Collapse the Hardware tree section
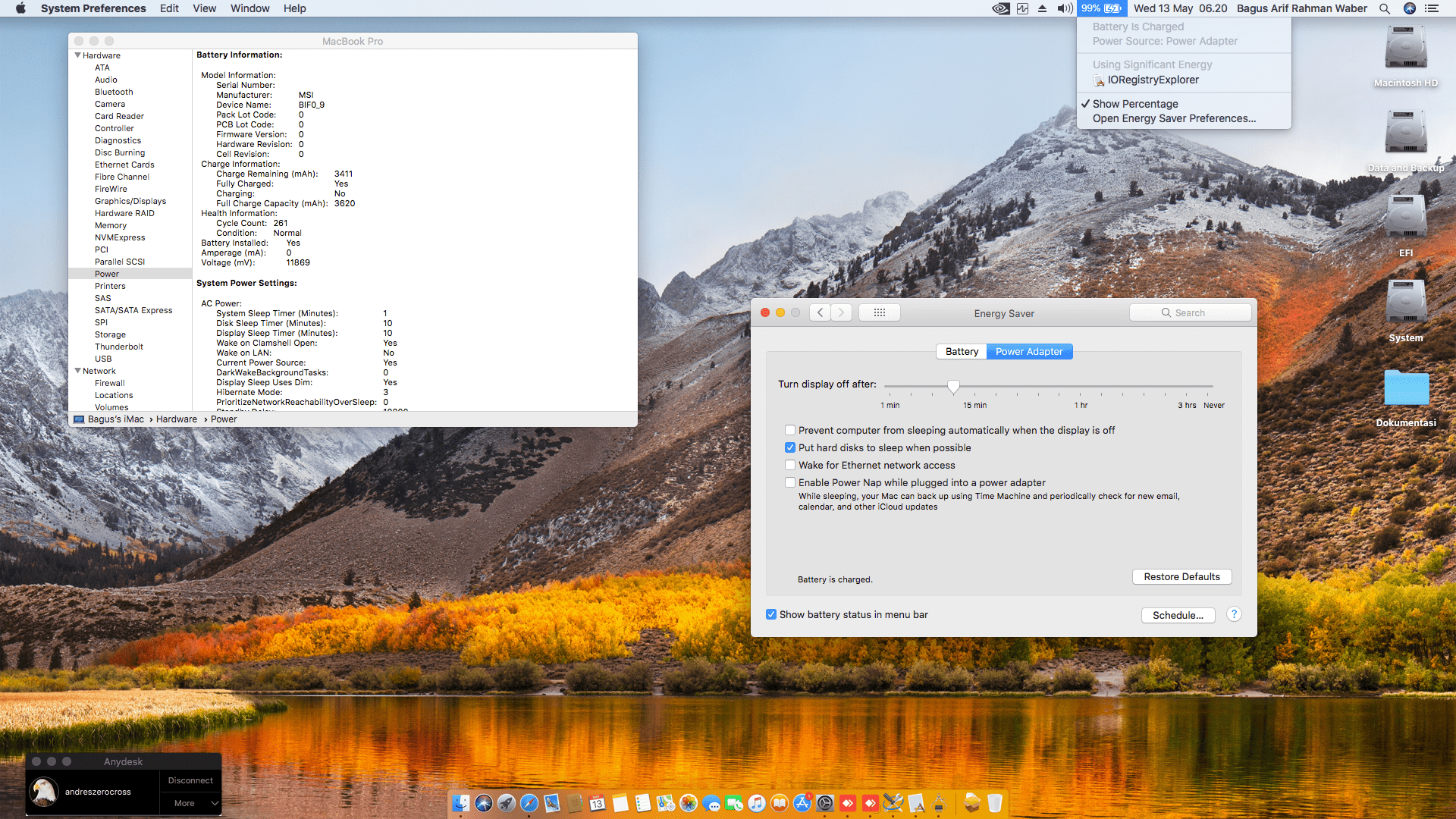Viewport: 1456px width, 819px height. tap(77, 55)
